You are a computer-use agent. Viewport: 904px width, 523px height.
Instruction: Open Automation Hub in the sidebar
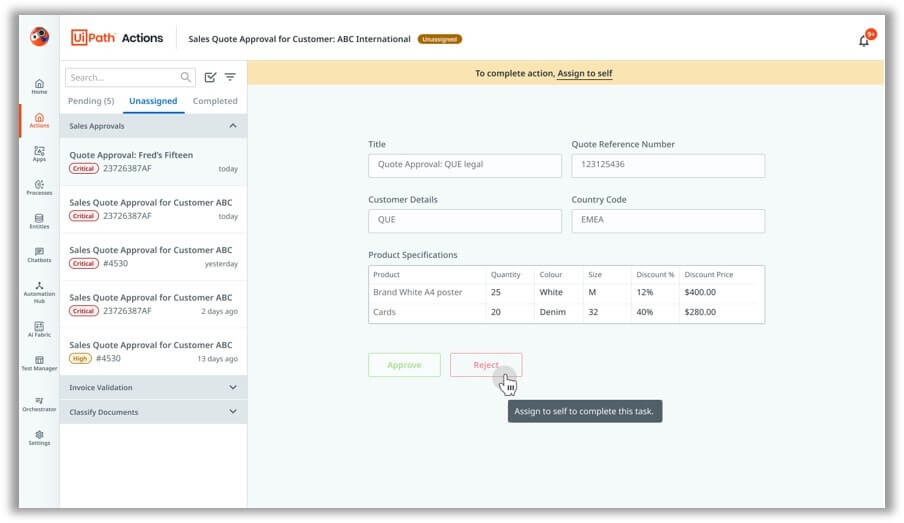point(39,292)
